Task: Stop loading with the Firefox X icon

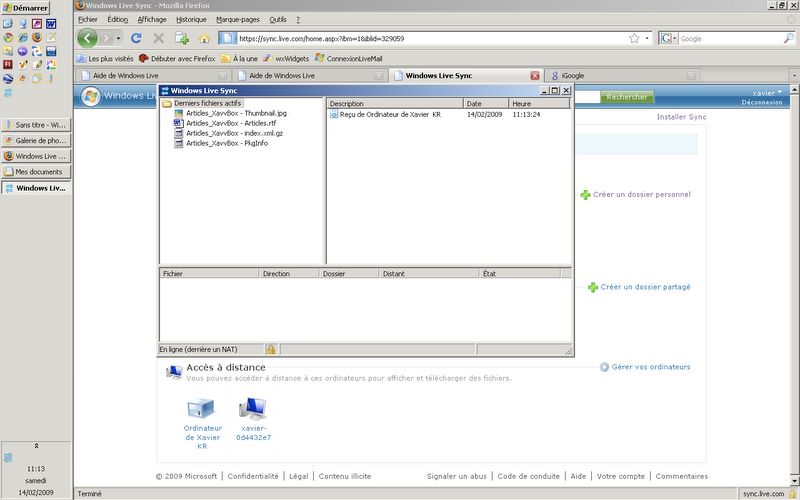Action: pos(158,38)
